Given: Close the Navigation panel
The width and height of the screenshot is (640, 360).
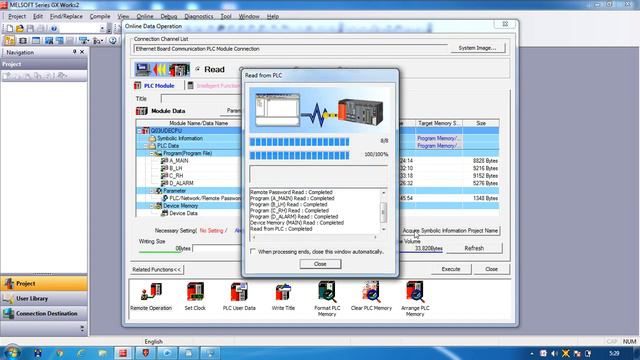Looking at the screenshot, I should (x=82, y=52).
